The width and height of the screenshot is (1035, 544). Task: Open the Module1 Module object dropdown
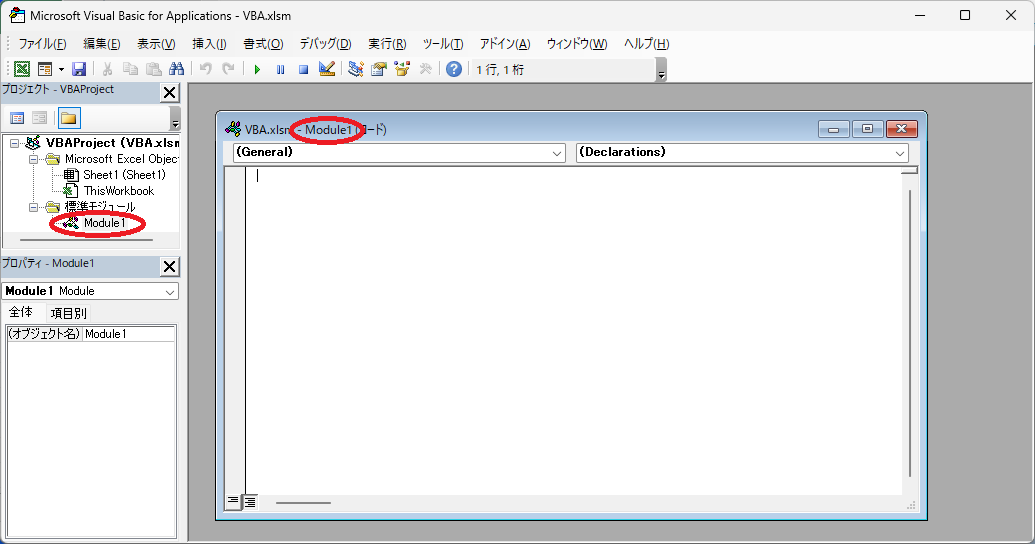[x=170, y=291]
